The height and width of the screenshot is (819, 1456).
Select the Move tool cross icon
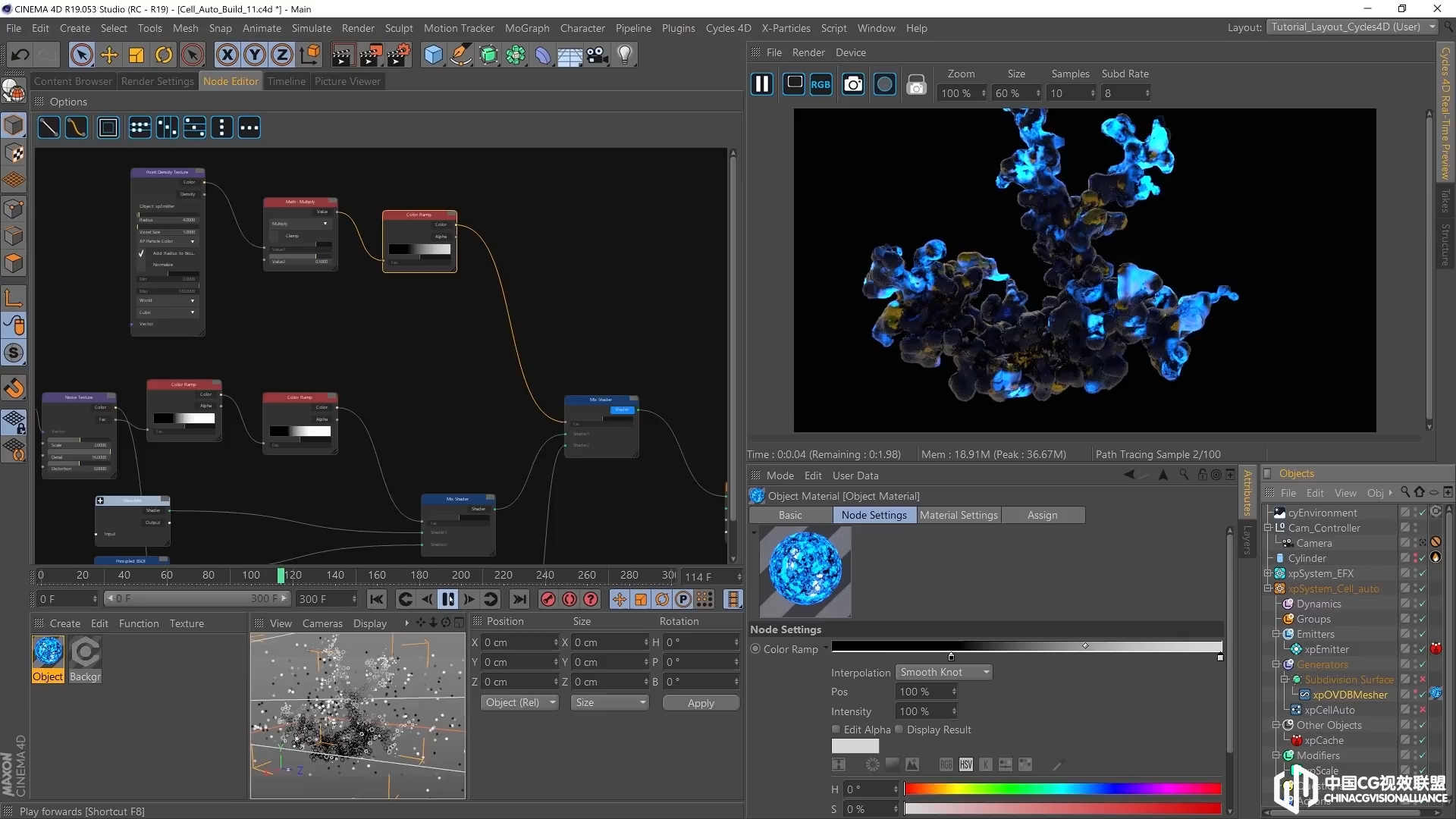pyautogui.click(x=109, y=55)
